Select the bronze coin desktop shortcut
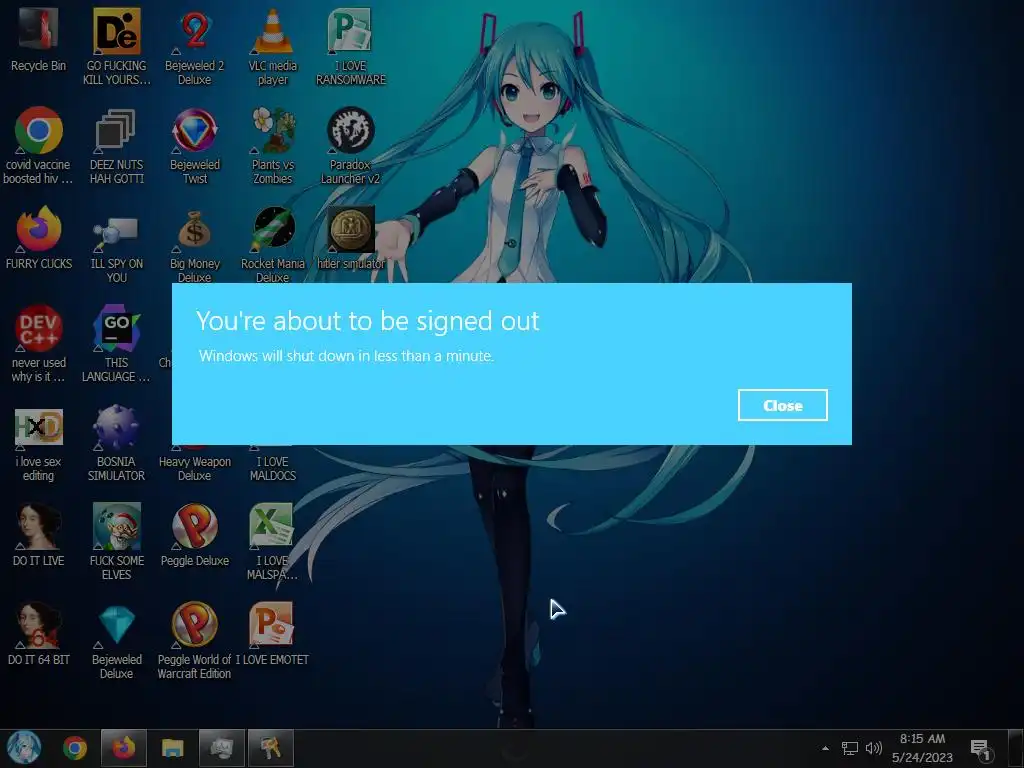The height and width of the screenshot is (768, 1024). [x=350, y=229]
